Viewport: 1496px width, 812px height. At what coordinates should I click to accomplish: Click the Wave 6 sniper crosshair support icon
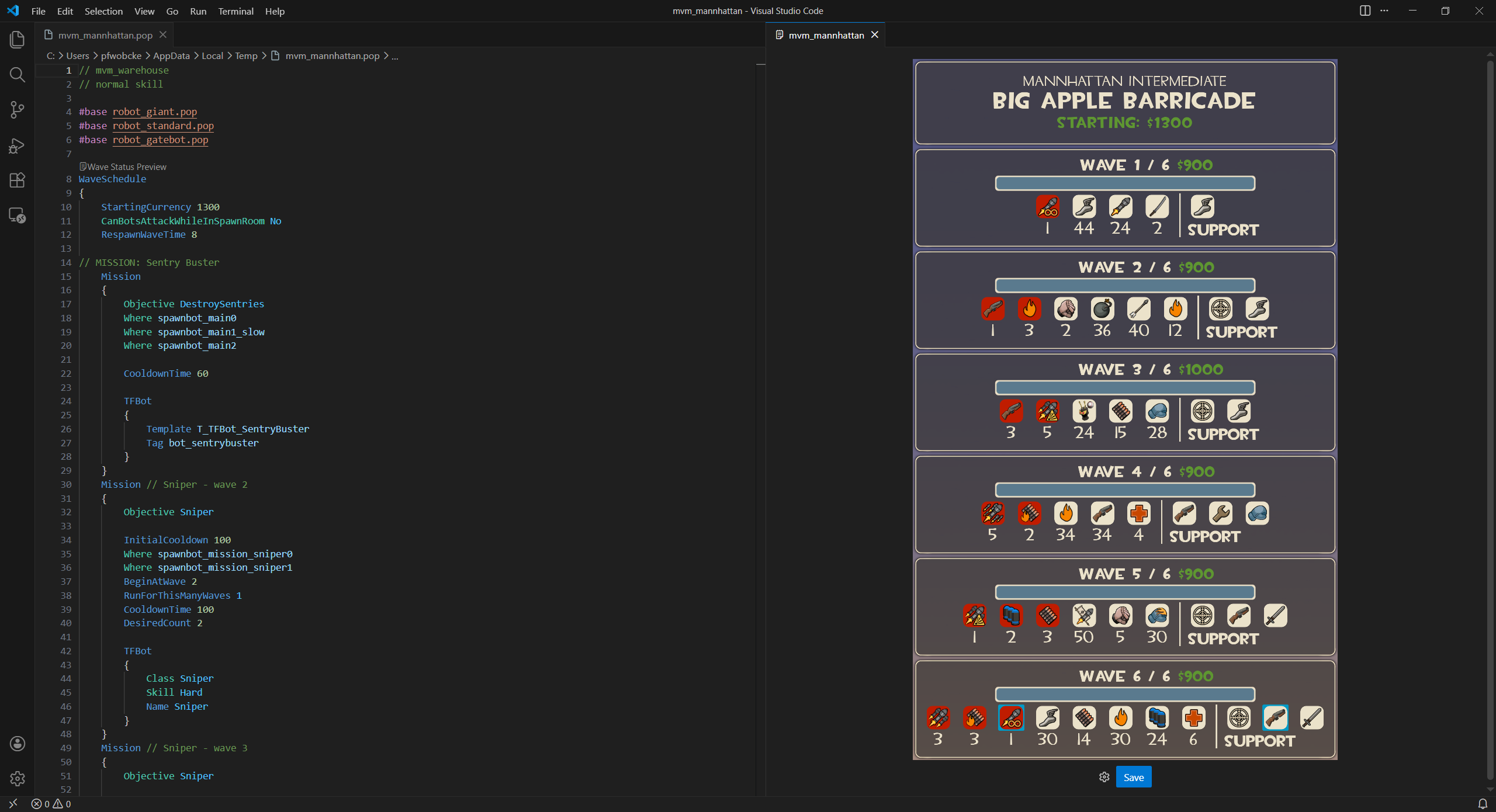click(1239, 718)
